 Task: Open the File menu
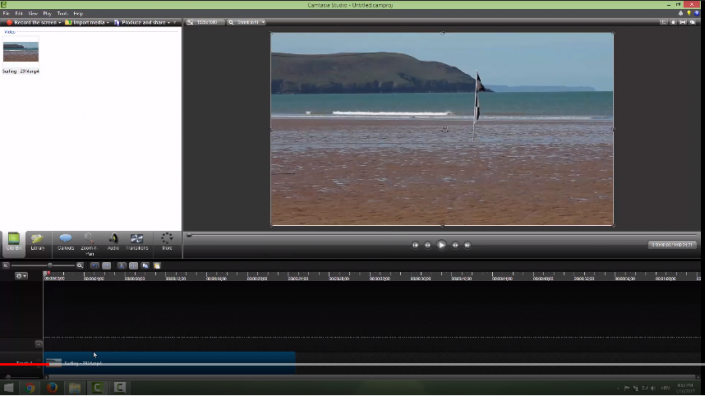pos(6,13)
